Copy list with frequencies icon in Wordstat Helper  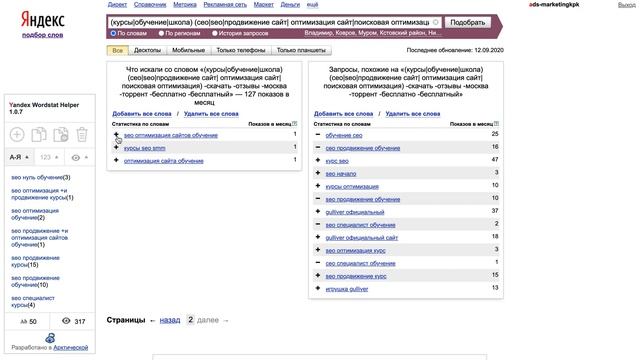pyautogui.click(x=60, y=135)
